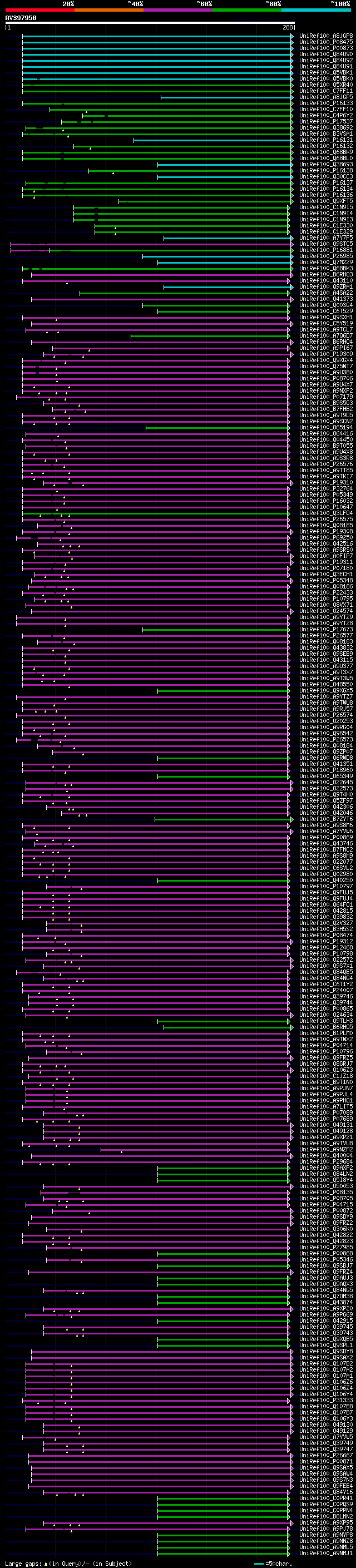
Task: Click the cyan alignment bar of UniRef100_A8JGP8
Action: [x=157, y=36]
